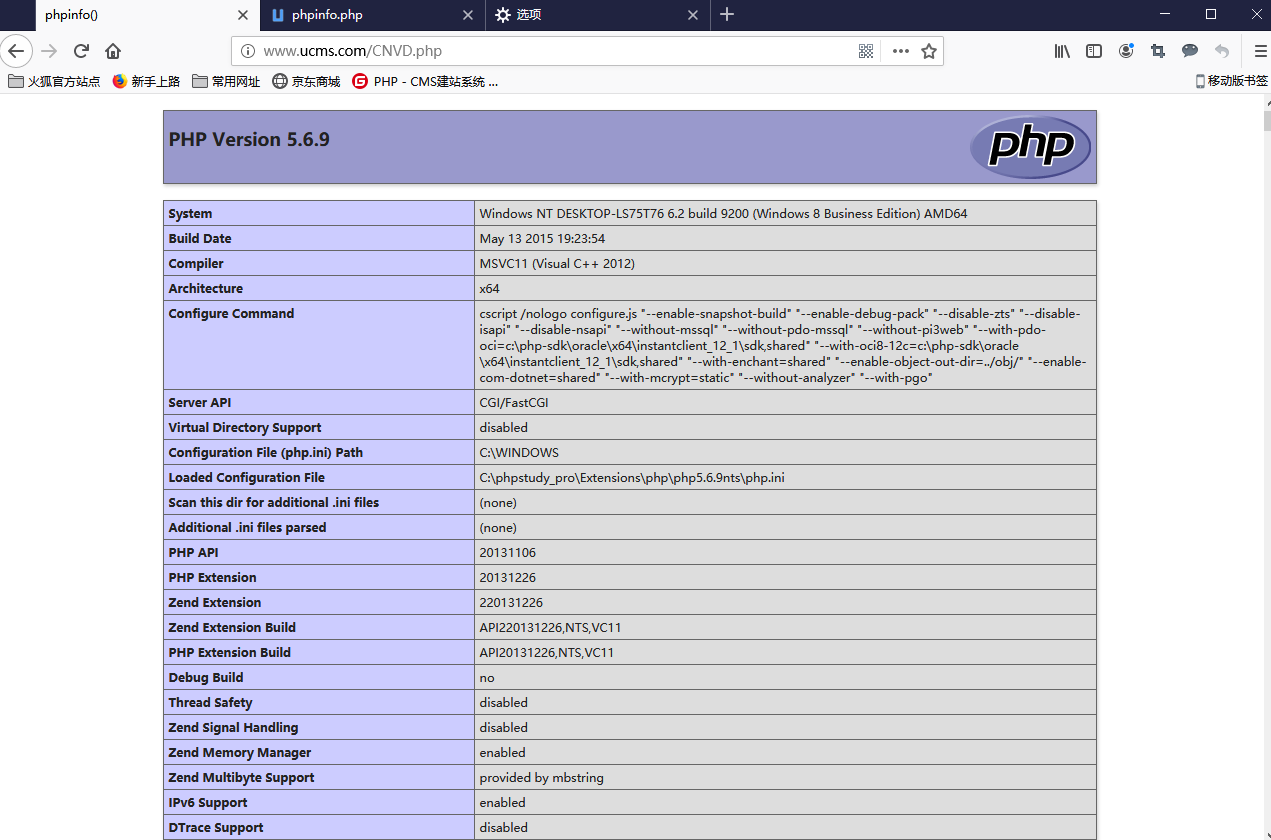Click the forward navigation arrow
1271x840 pixels.
pos(49,51)
